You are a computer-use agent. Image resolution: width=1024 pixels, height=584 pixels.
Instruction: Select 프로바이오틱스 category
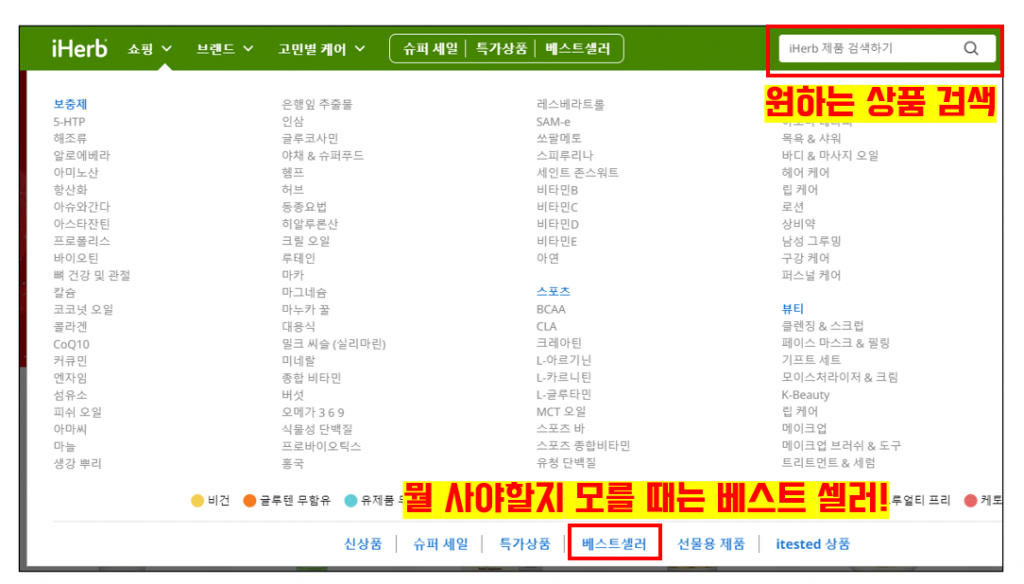[321, 446]
